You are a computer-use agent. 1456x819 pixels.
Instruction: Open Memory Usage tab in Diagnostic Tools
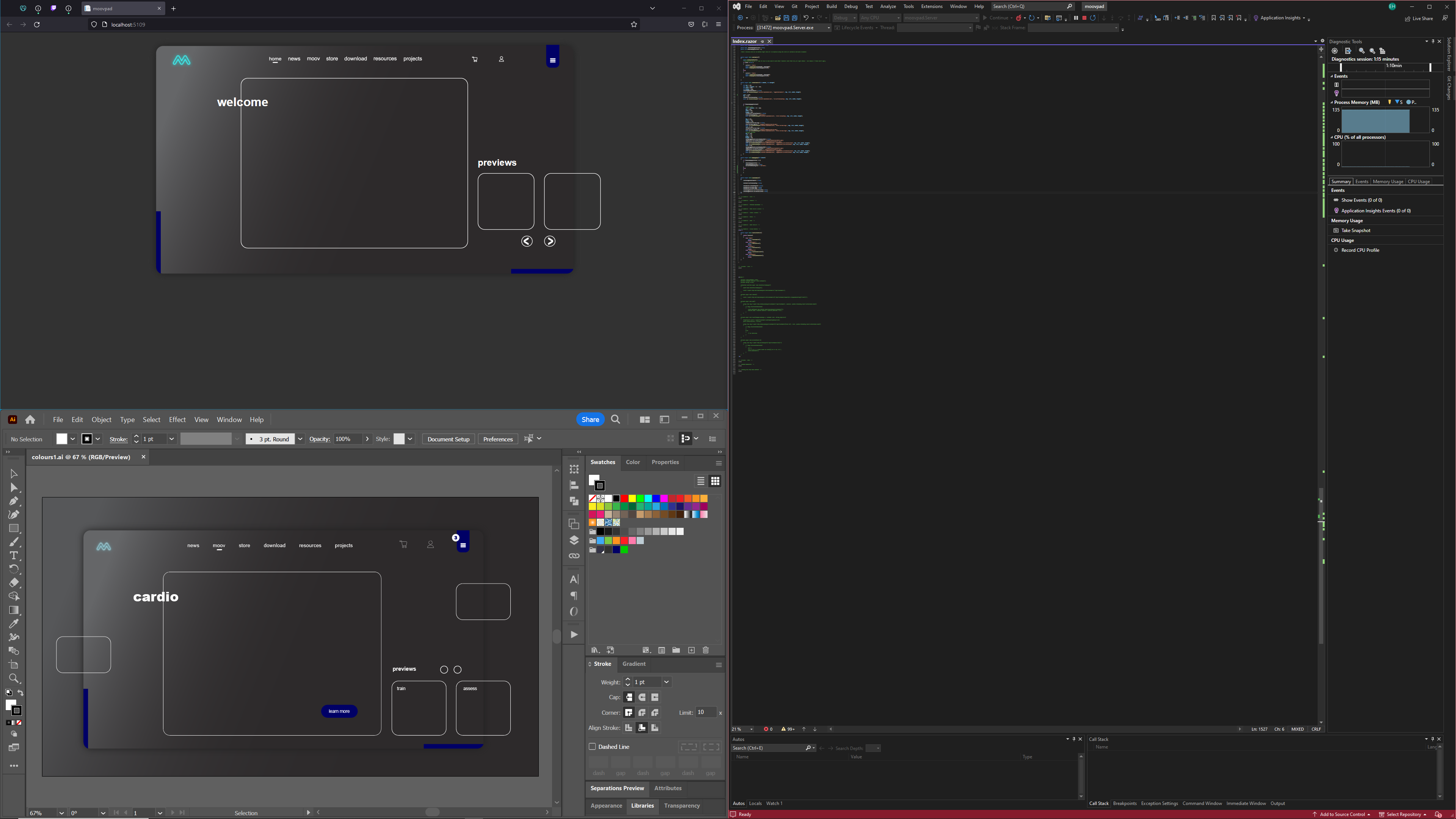point(1388,182)
